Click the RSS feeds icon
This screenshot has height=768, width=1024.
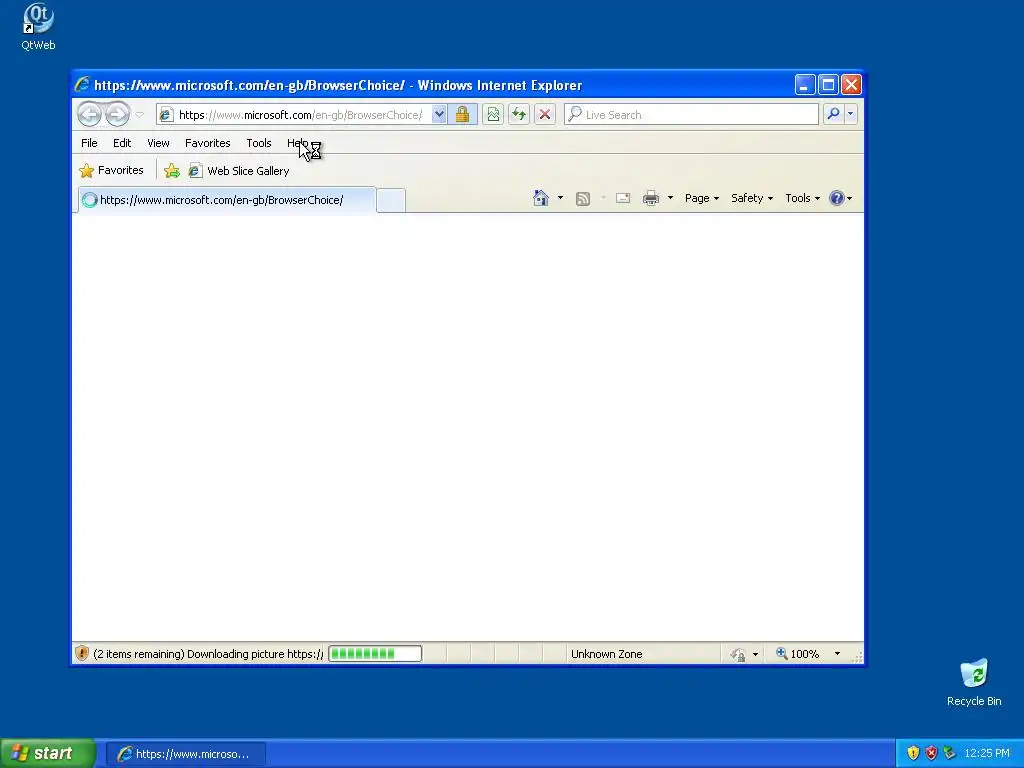[x=583, y=199]
